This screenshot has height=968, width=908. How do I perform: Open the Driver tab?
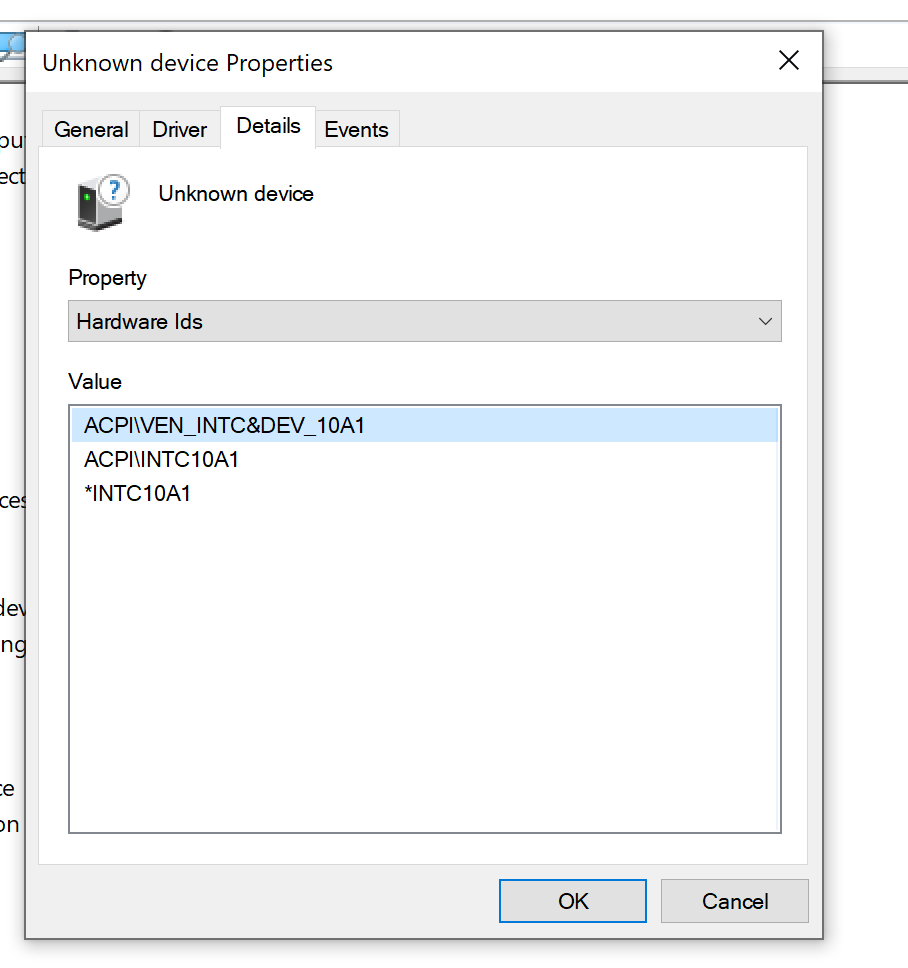point(180,130)
